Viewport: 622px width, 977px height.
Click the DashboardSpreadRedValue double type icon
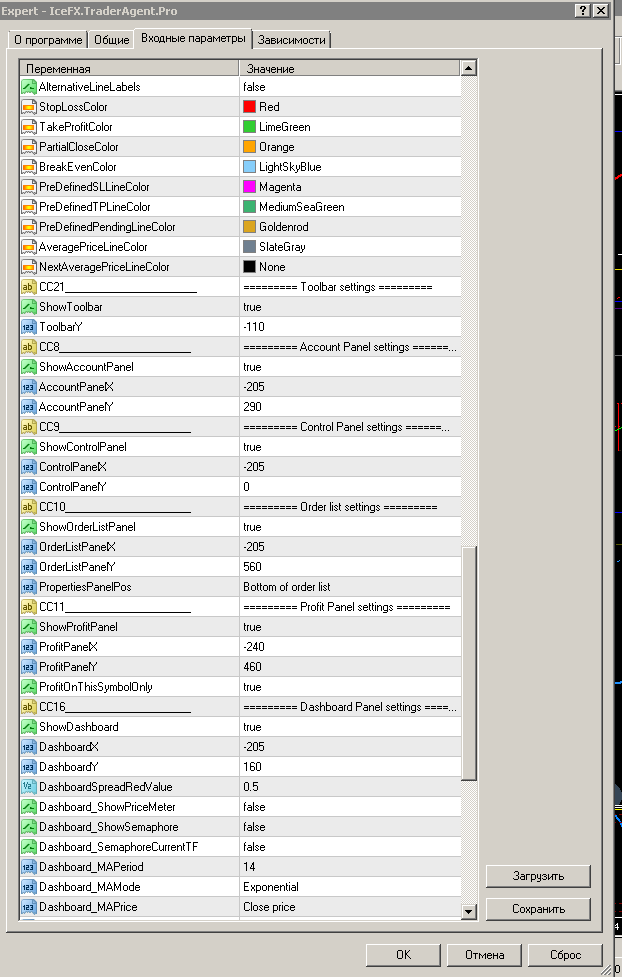coord(29,786)
